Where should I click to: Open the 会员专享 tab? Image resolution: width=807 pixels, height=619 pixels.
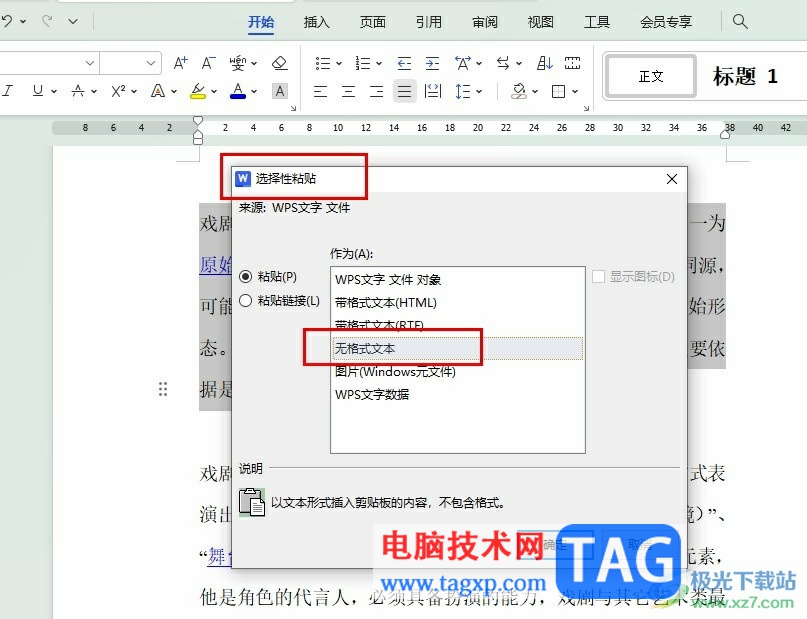point(666,22)
